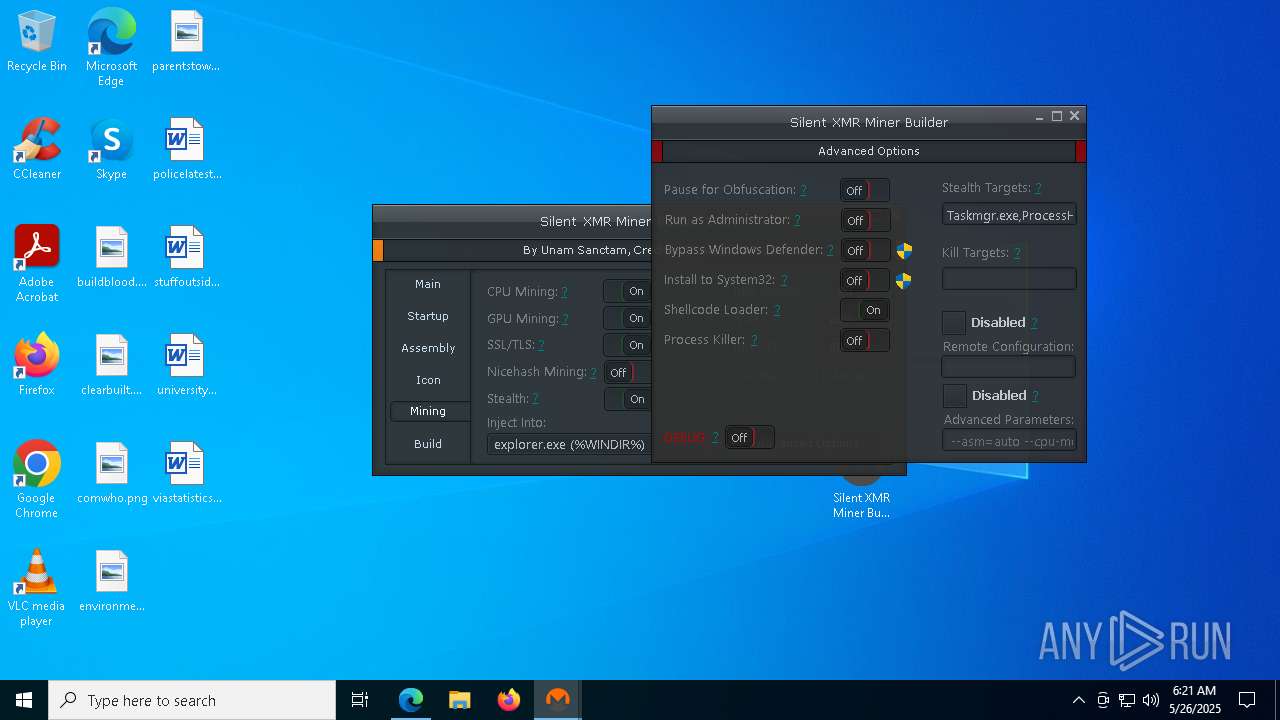The width and height of the screenshot is (1280, 720).
Task: Select the university Word document icon
Action: click(186, 365)
